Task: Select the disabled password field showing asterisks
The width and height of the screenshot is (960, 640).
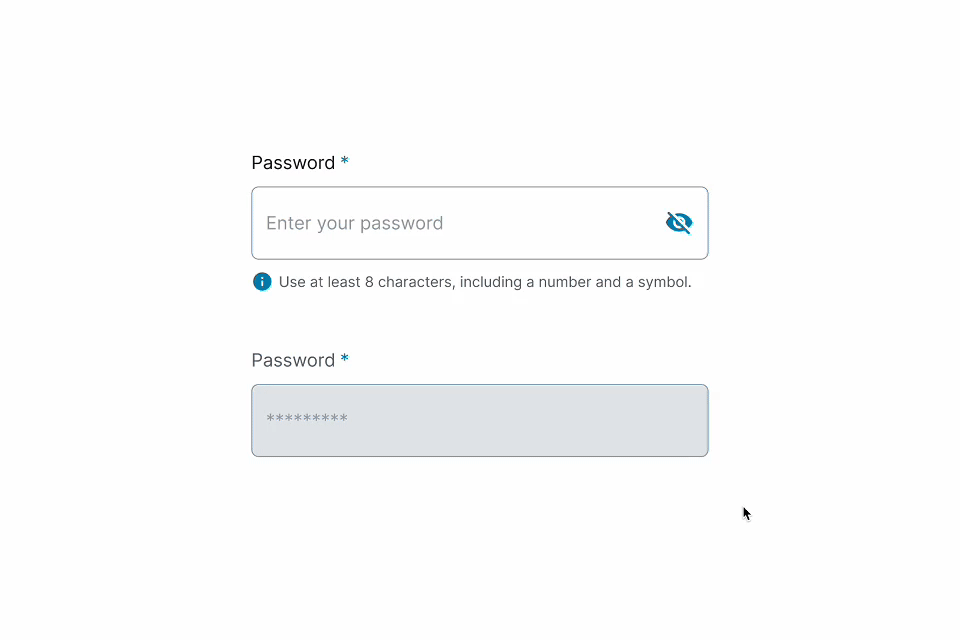Action: click(479, 420)
